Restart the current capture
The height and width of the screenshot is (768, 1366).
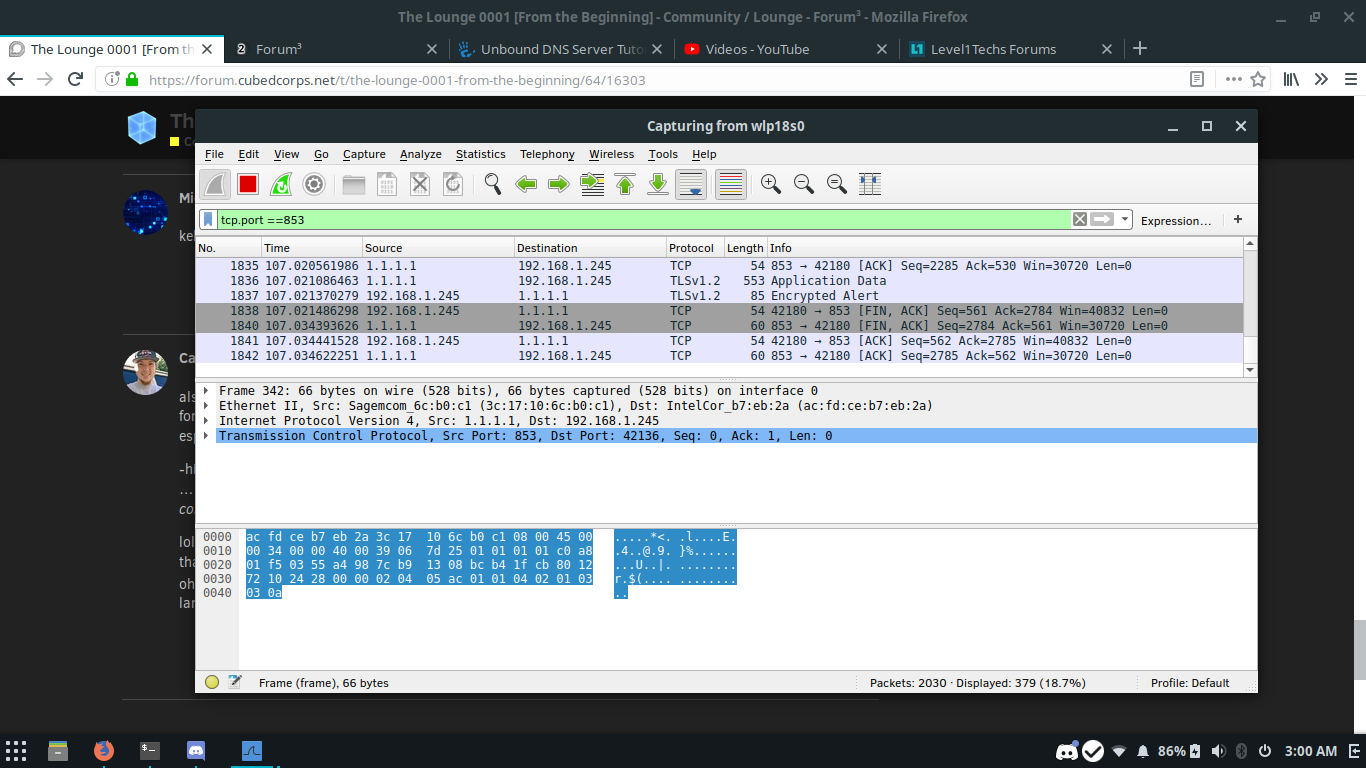point(281,184)
